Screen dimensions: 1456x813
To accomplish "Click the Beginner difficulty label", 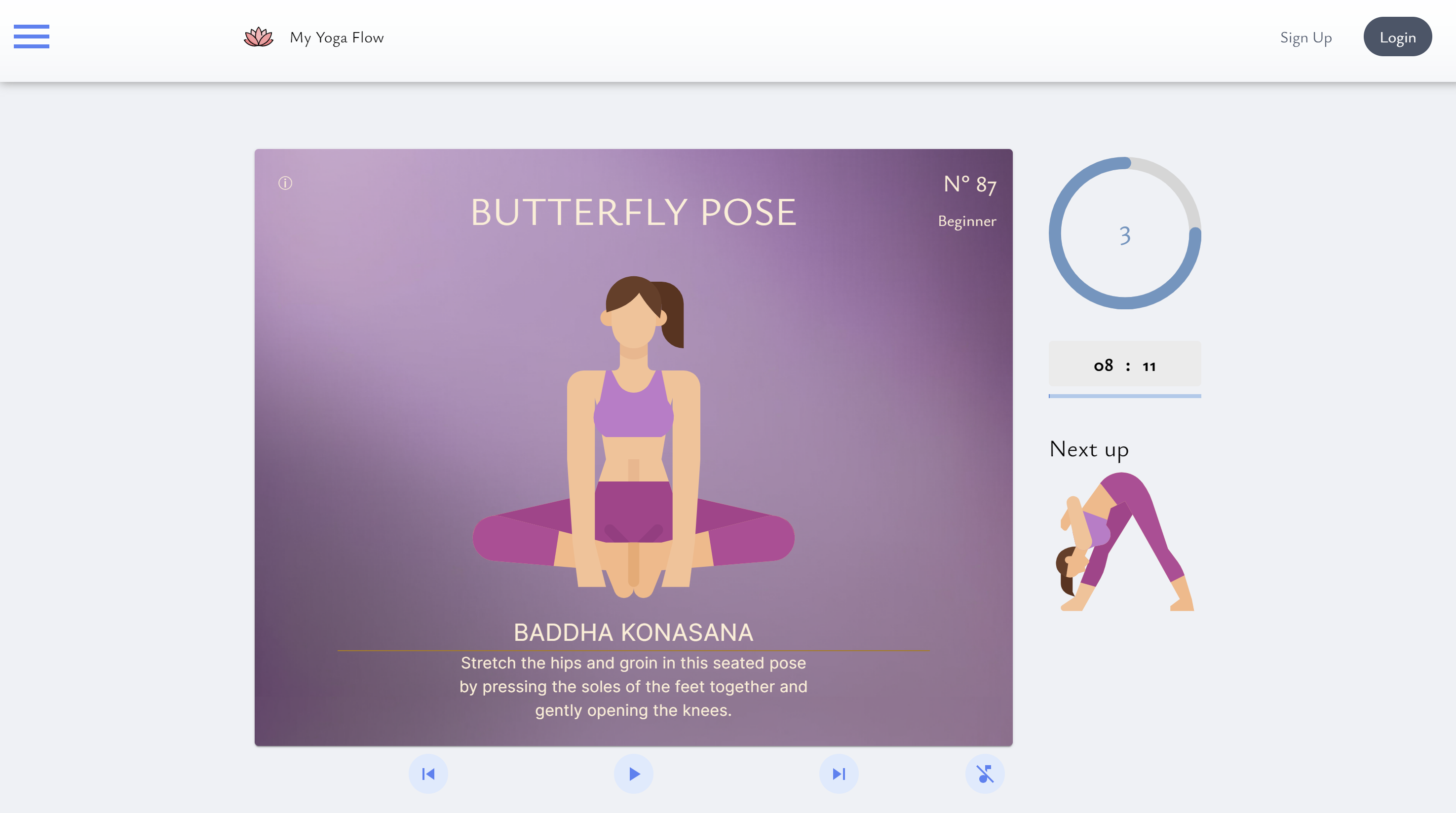I will (966, 221).
